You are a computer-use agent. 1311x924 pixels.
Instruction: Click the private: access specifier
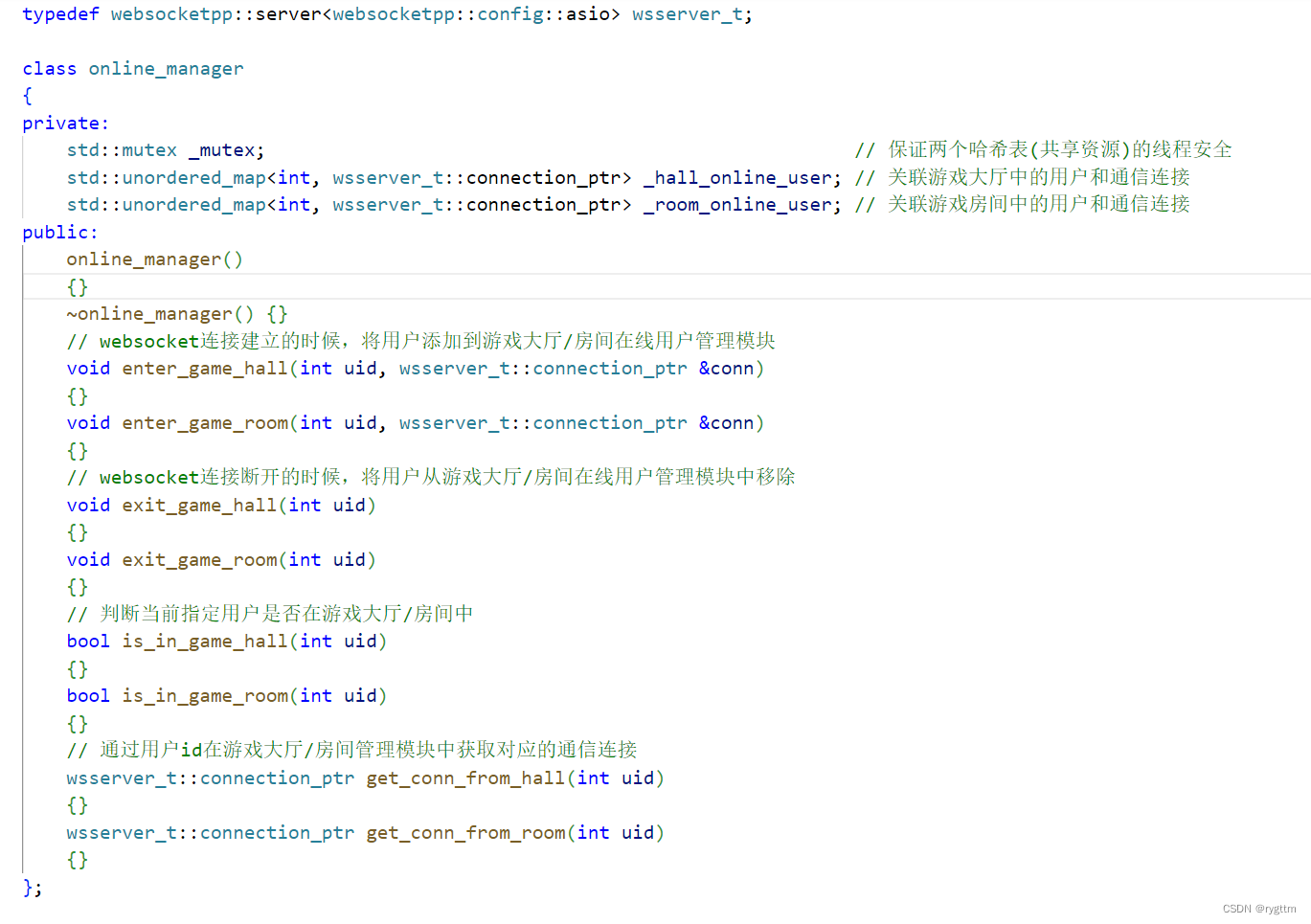pos(65,124)
